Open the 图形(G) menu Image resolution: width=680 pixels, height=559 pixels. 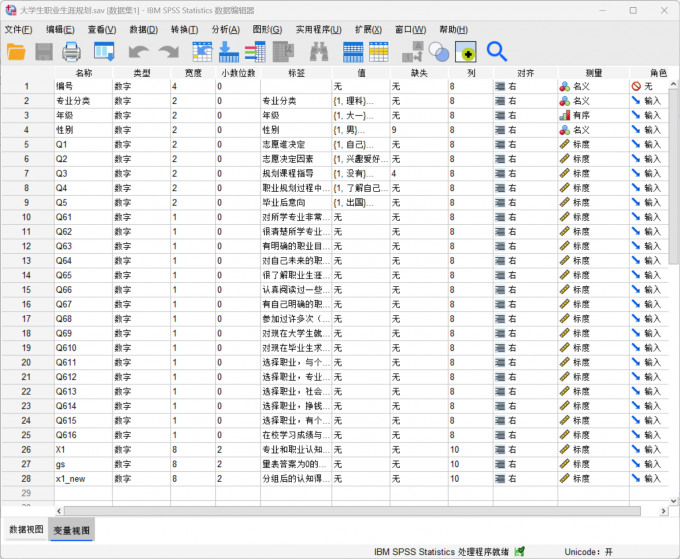point(267,29)
